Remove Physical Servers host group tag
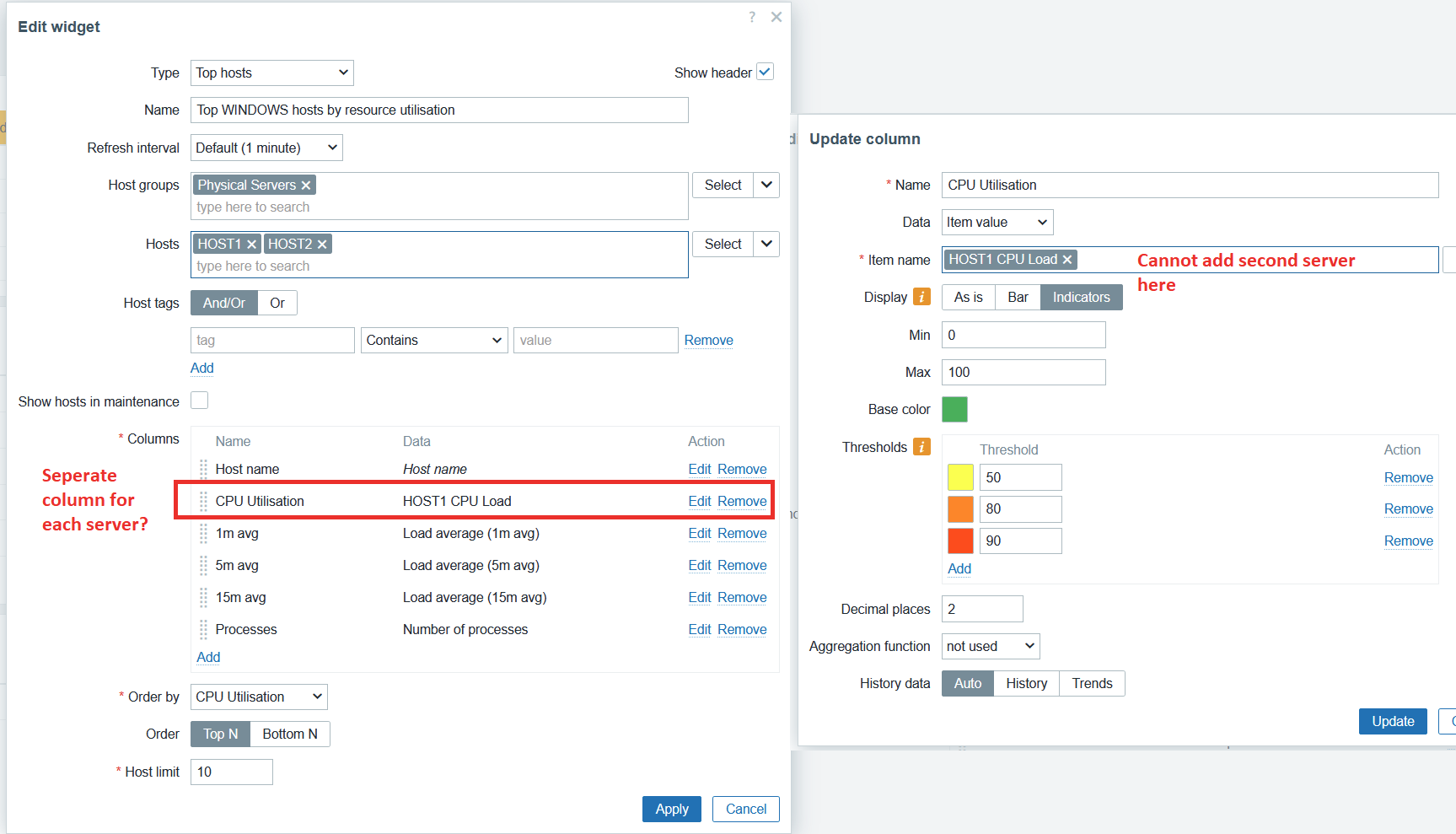 coord(306,186)
